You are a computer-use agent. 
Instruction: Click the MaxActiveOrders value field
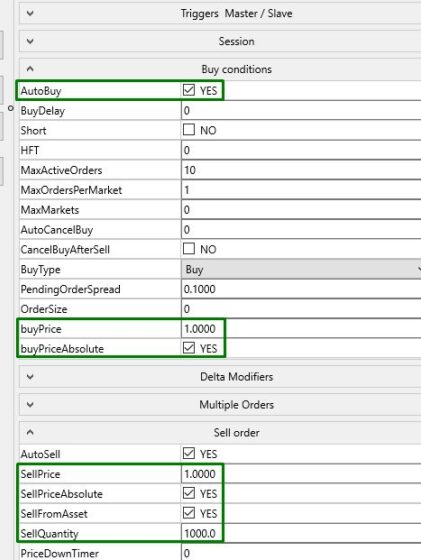click(x=301, y=170)
